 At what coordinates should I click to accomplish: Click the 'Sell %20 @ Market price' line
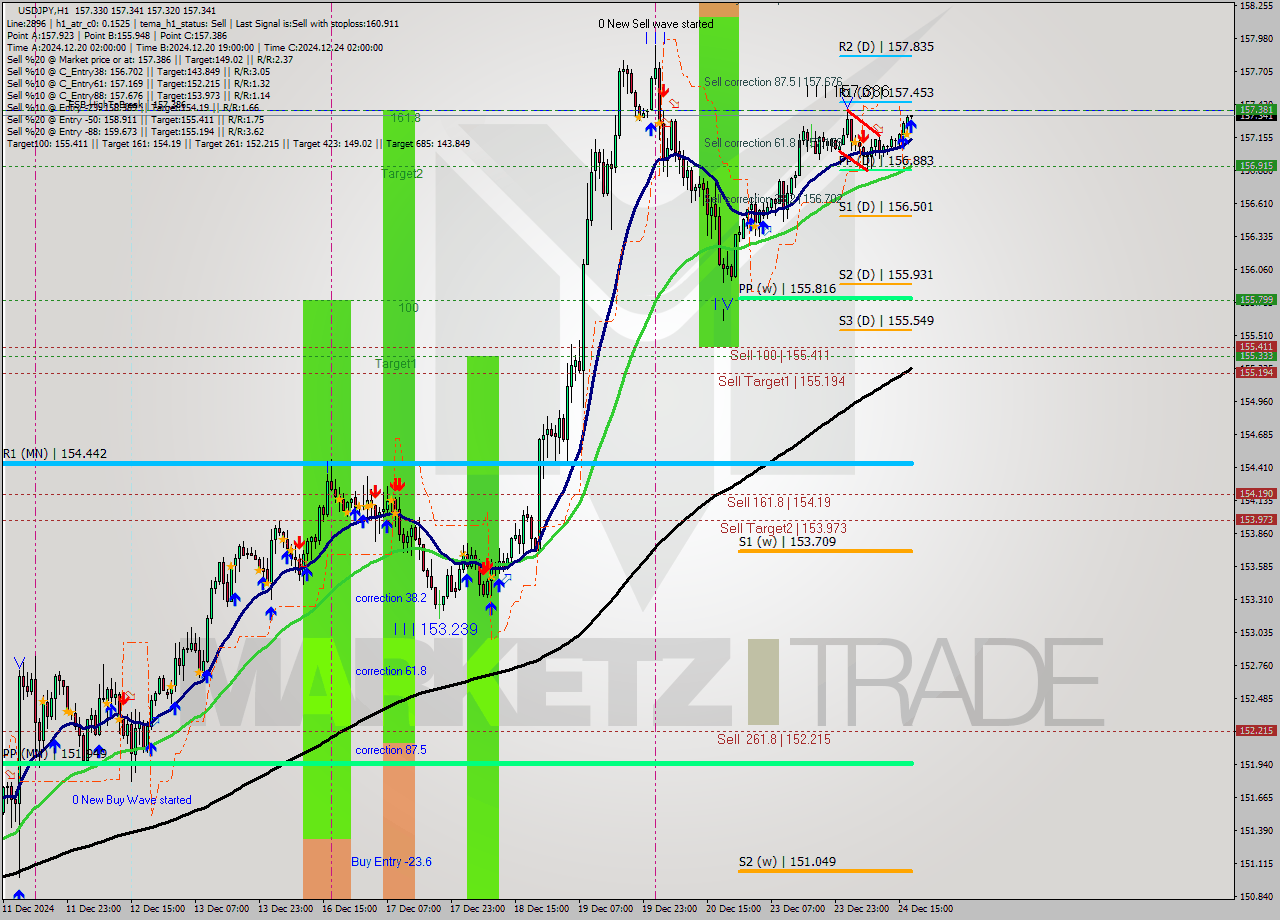click(x=149, y=60)
